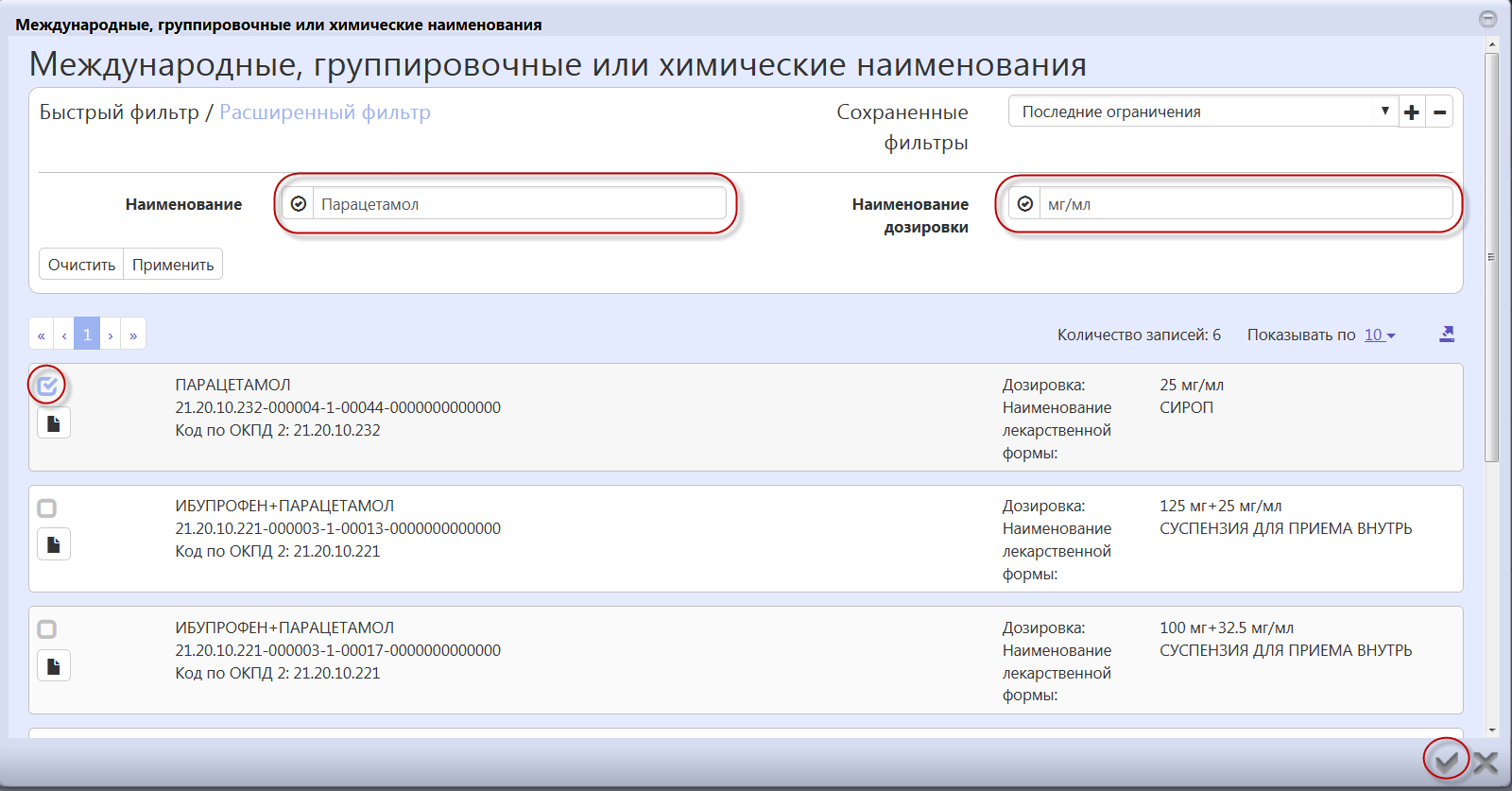The width and height of the screenshot is (1512, 791).
Task: Uncheck the ПАРАЦЕТАМОЛ 25 мг/мл checkbox
Action: click(47, 385)
